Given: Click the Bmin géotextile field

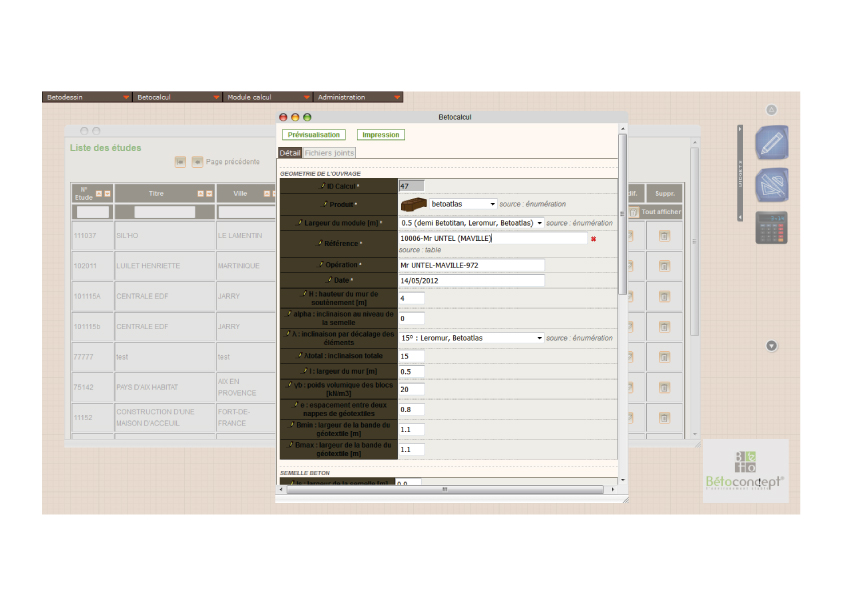Looking at the screenshot, I should click(x=411, y=430).
